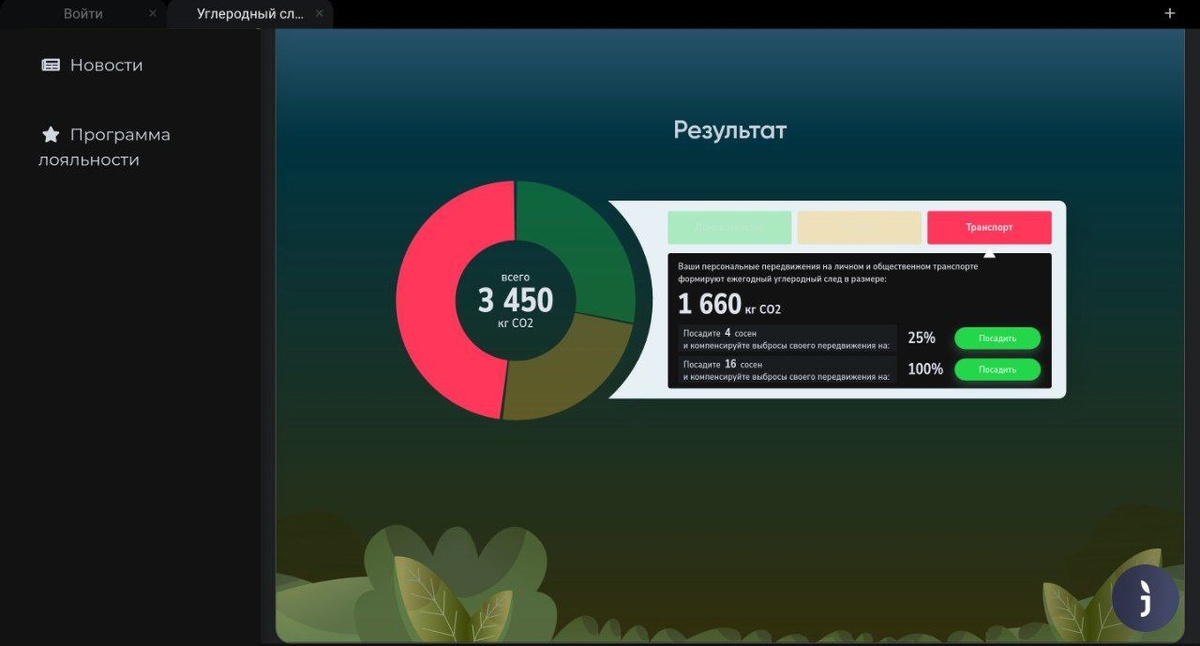
Task: Close the Углеродный сл... tab
Action: (319, 14)
